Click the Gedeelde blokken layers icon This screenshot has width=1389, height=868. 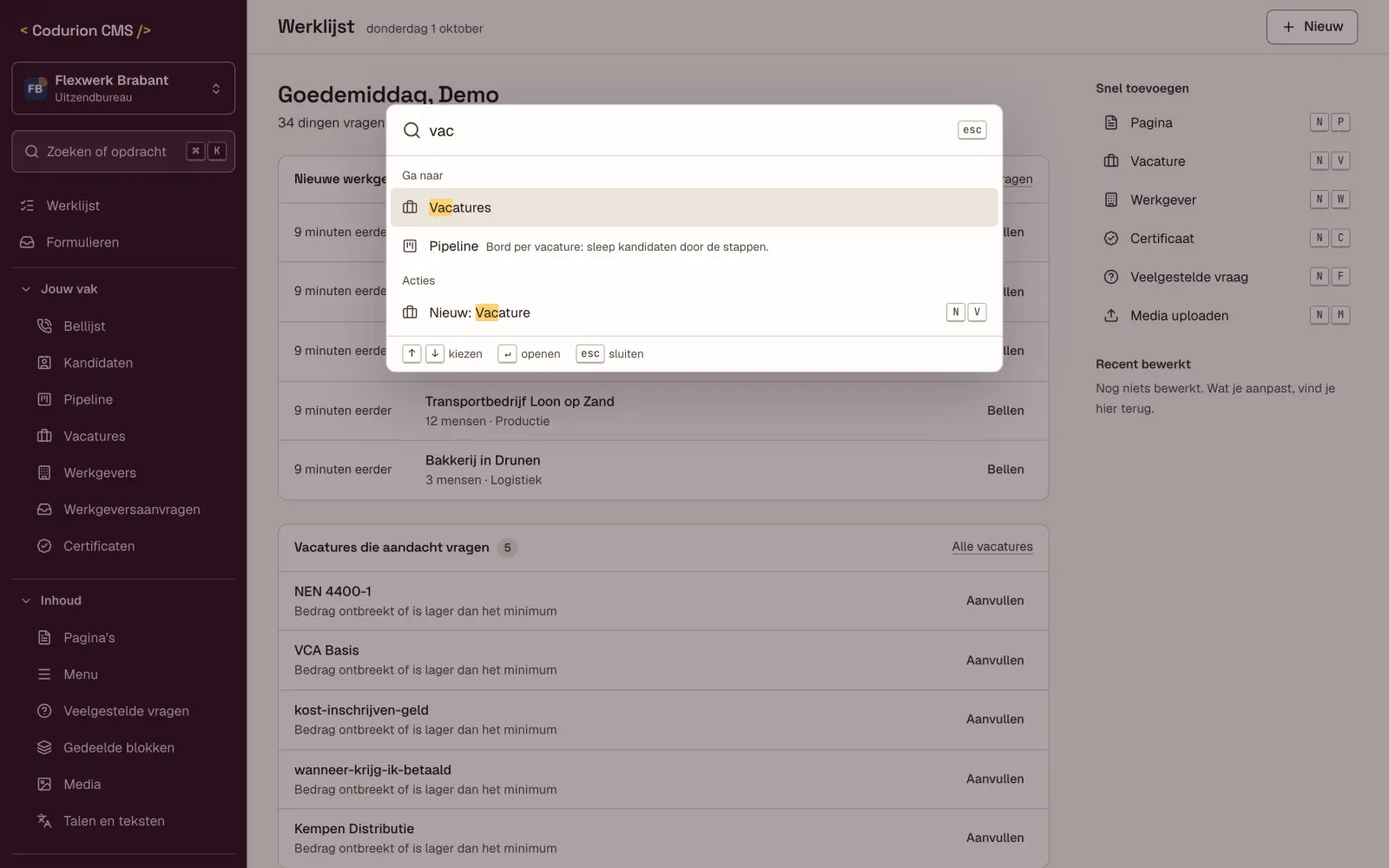click(x=44, y=747)
